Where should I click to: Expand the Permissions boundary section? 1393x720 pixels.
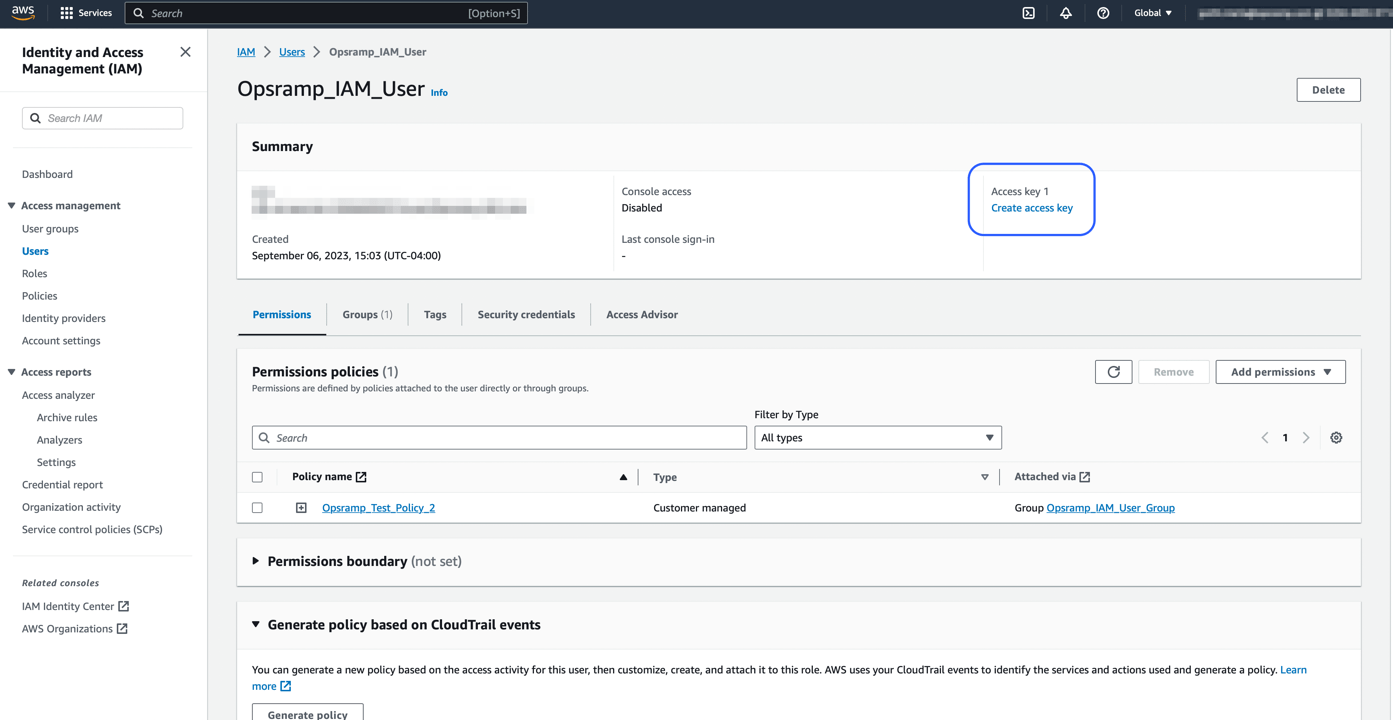(257, 561)
